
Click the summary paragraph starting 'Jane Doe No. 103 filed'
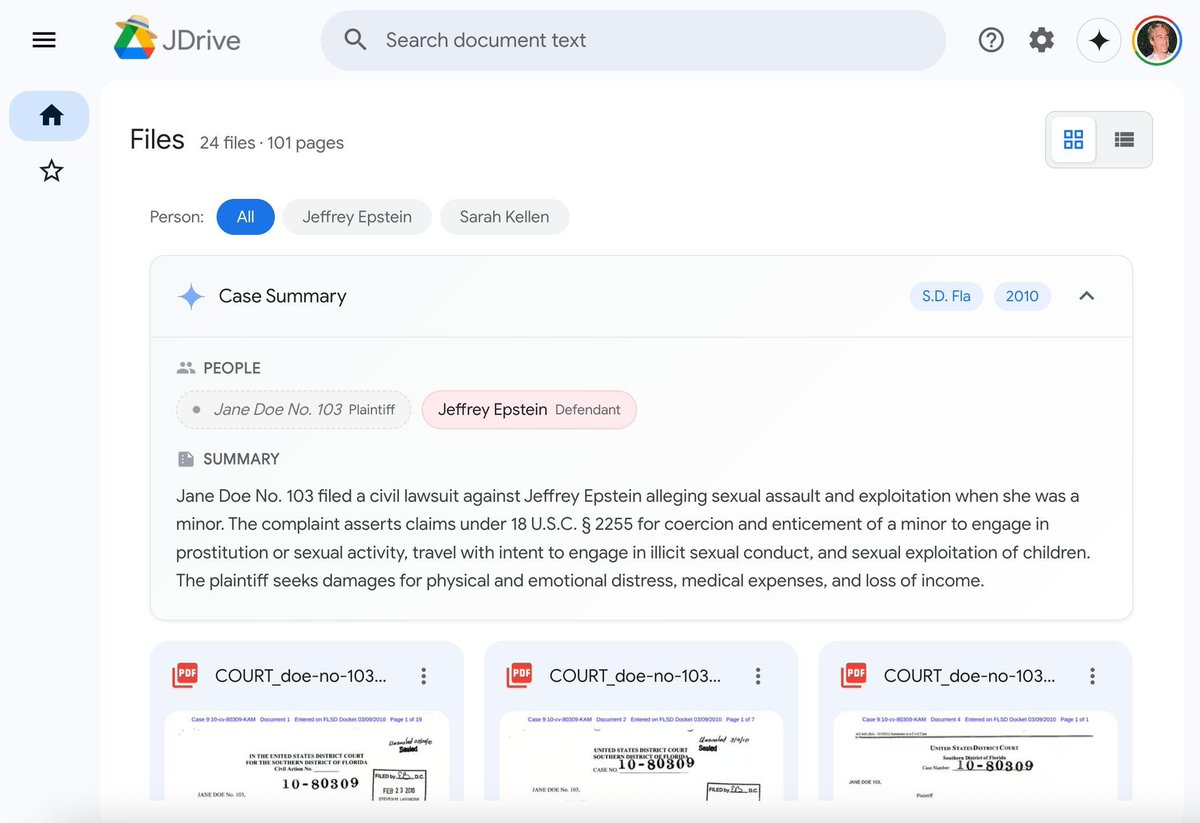point(633,538)
